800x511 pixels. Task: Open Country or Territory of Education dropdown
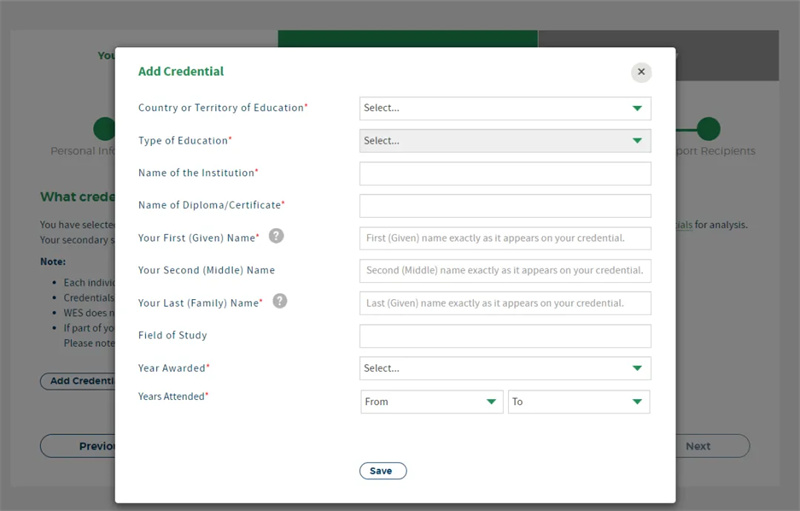(504, 108)
